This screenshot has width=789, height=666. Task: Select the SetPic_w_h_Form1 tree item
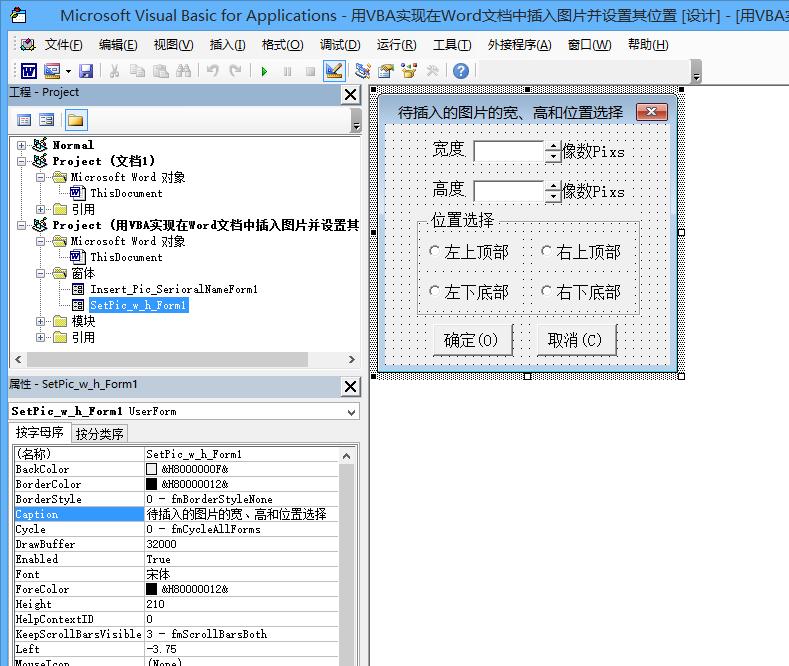coord(138,305)
